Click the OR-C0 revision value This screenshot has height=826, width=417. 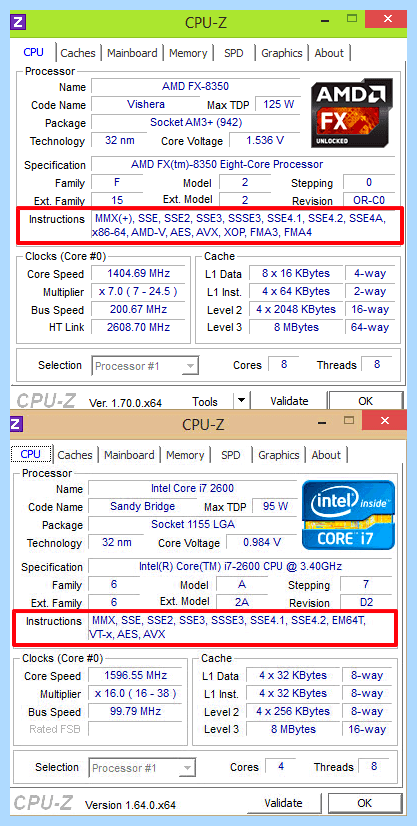pyautogui.click(x=369, y=200)
